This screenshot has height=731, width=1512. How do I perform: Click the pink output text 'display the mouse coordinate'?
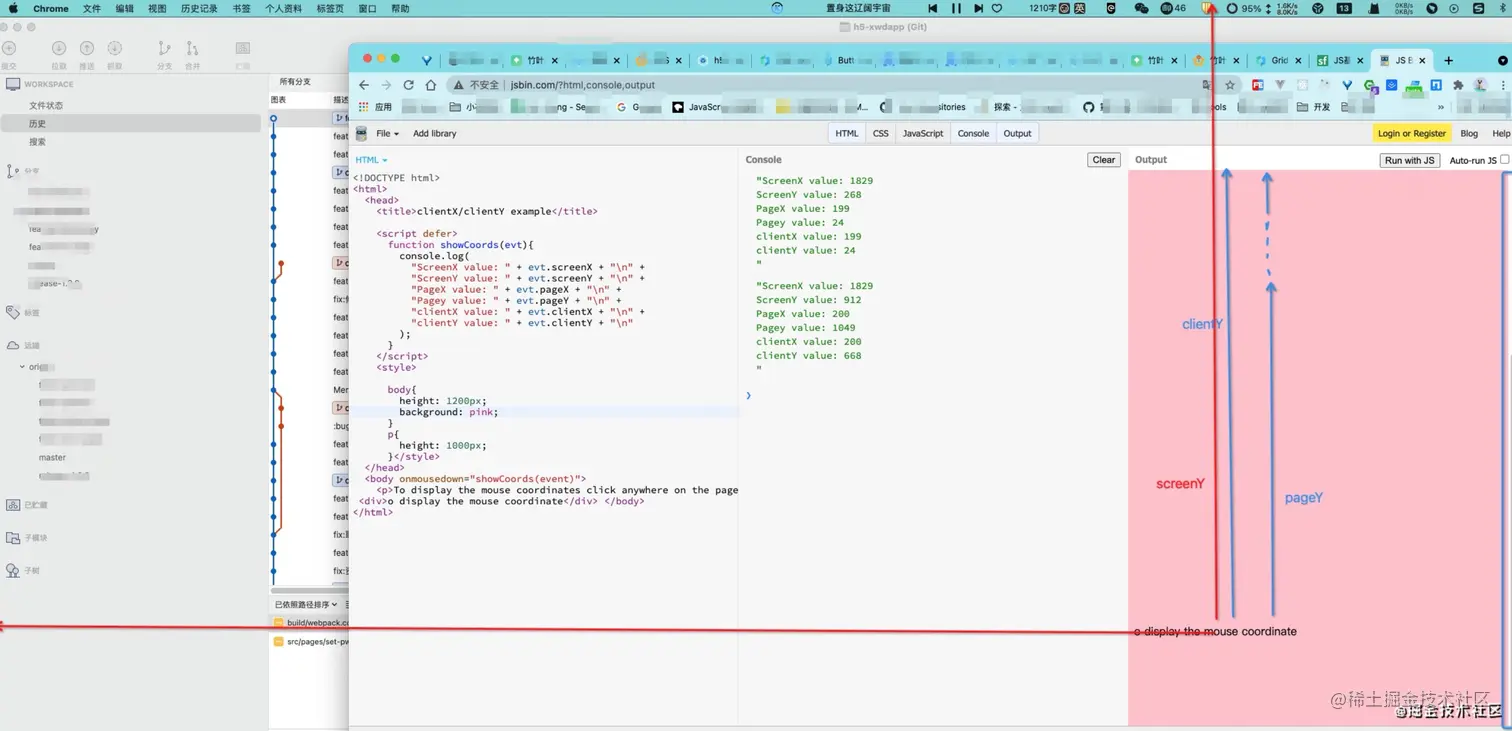pos(1220,631)
